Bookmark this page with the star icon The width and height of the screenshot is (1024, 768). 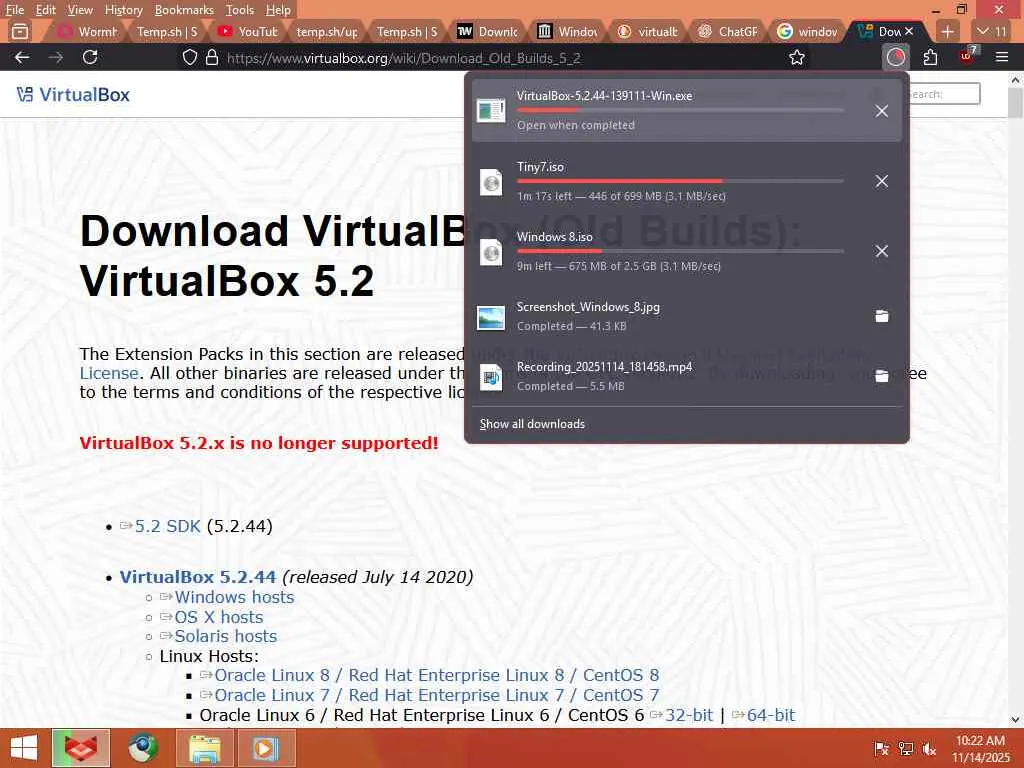click(x=797, y=57)
